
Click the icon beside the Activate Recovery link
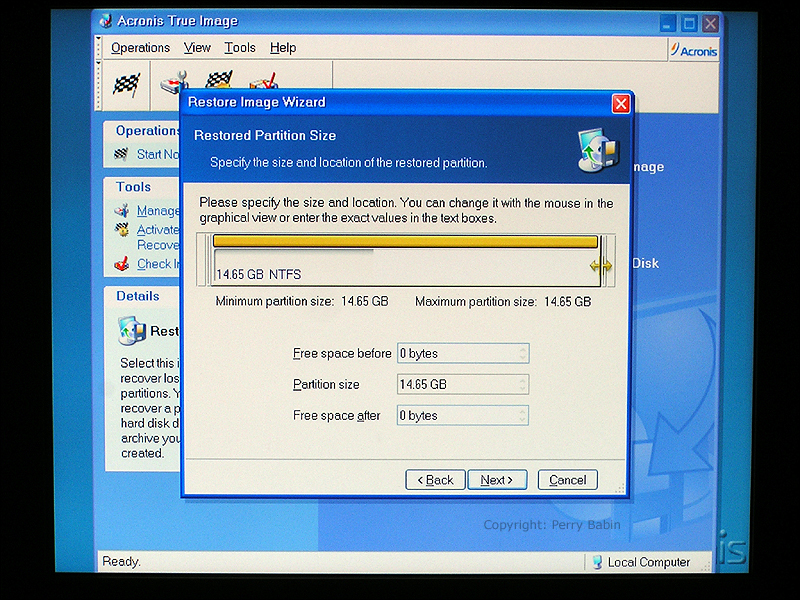(x=122, y=230)
